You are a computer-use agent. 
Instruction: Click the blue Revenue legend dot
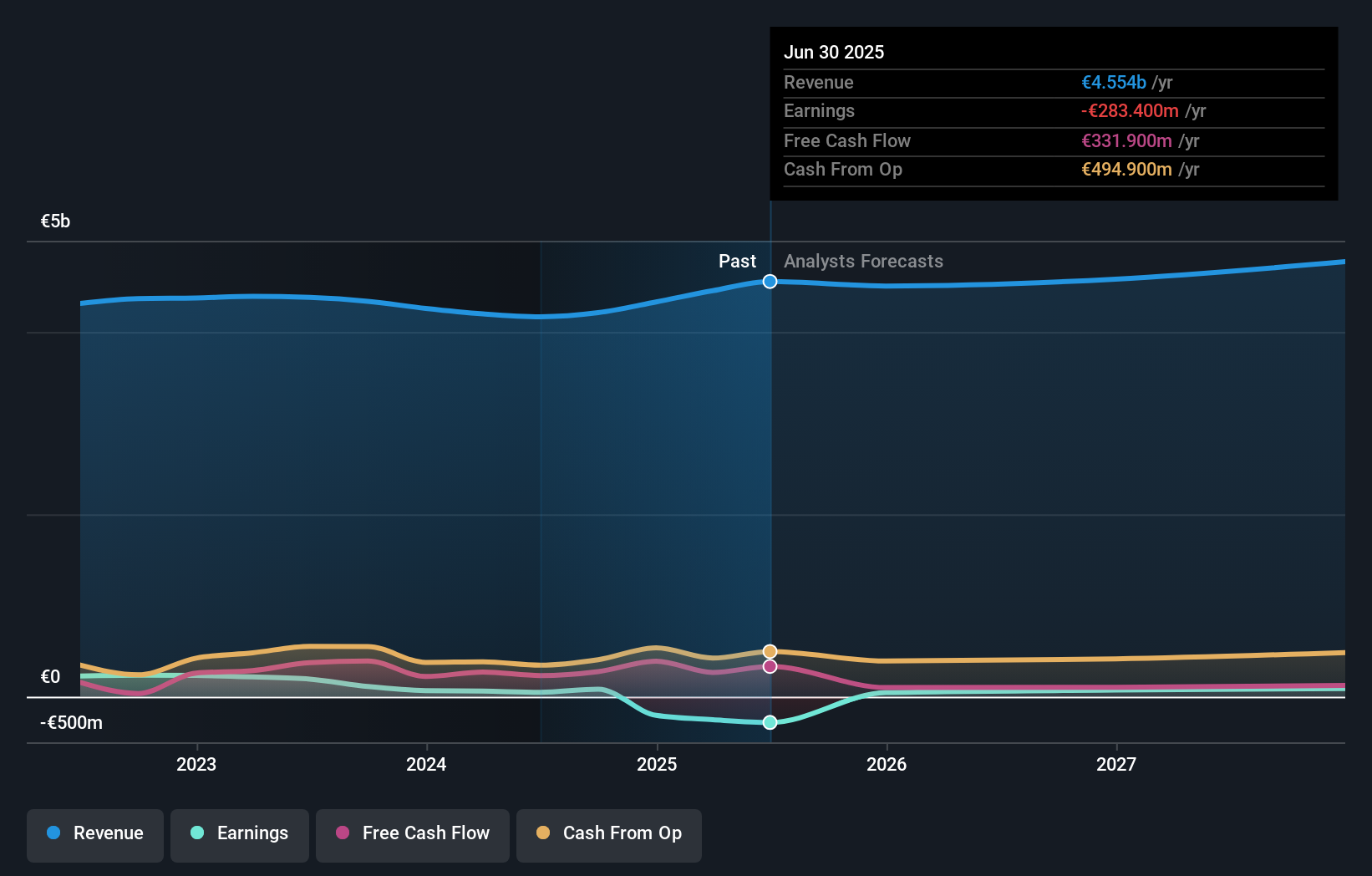pos(53,833)
